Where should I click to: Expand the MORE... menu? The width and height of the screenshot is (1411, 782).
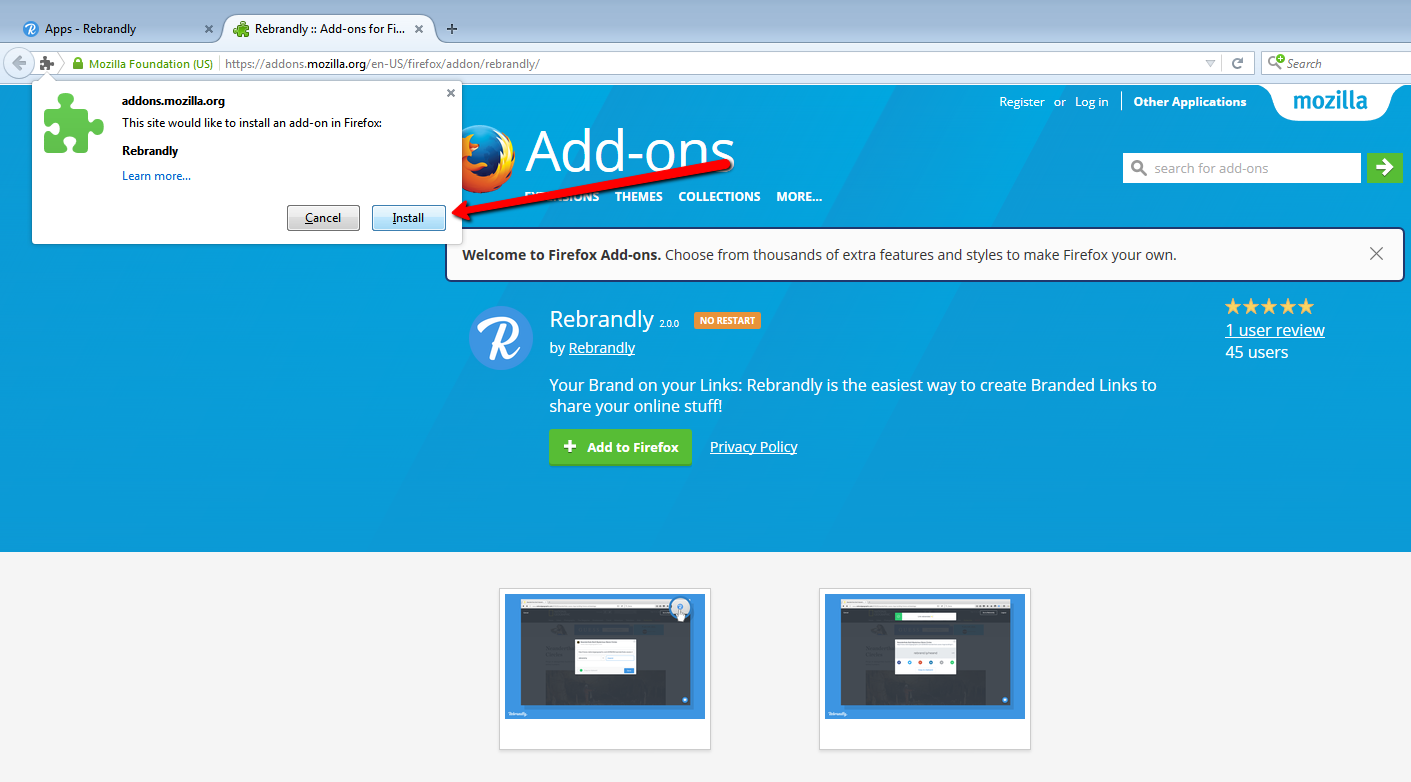799,197
